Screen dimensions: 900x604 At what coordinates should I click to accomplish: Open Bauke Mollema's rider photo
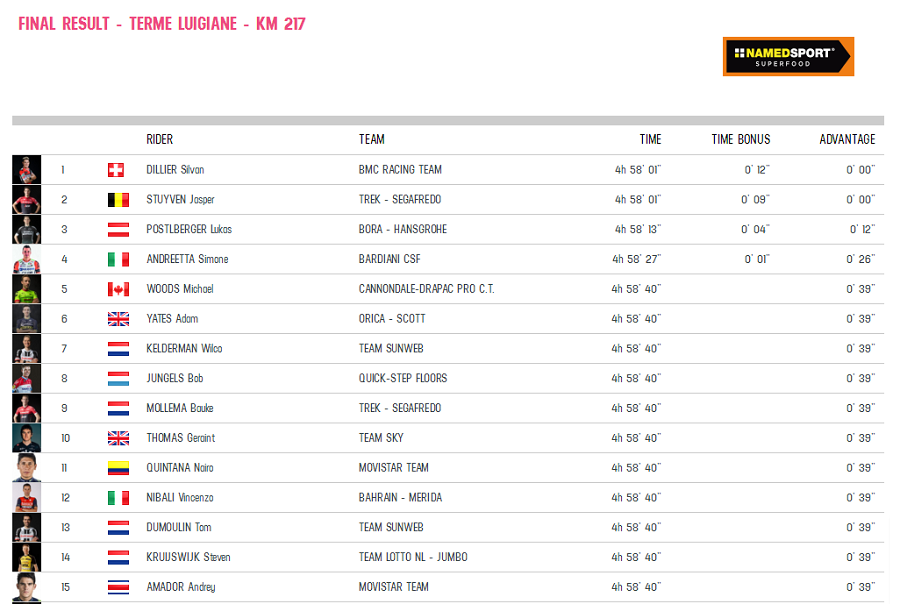click(x=26, y=408)
